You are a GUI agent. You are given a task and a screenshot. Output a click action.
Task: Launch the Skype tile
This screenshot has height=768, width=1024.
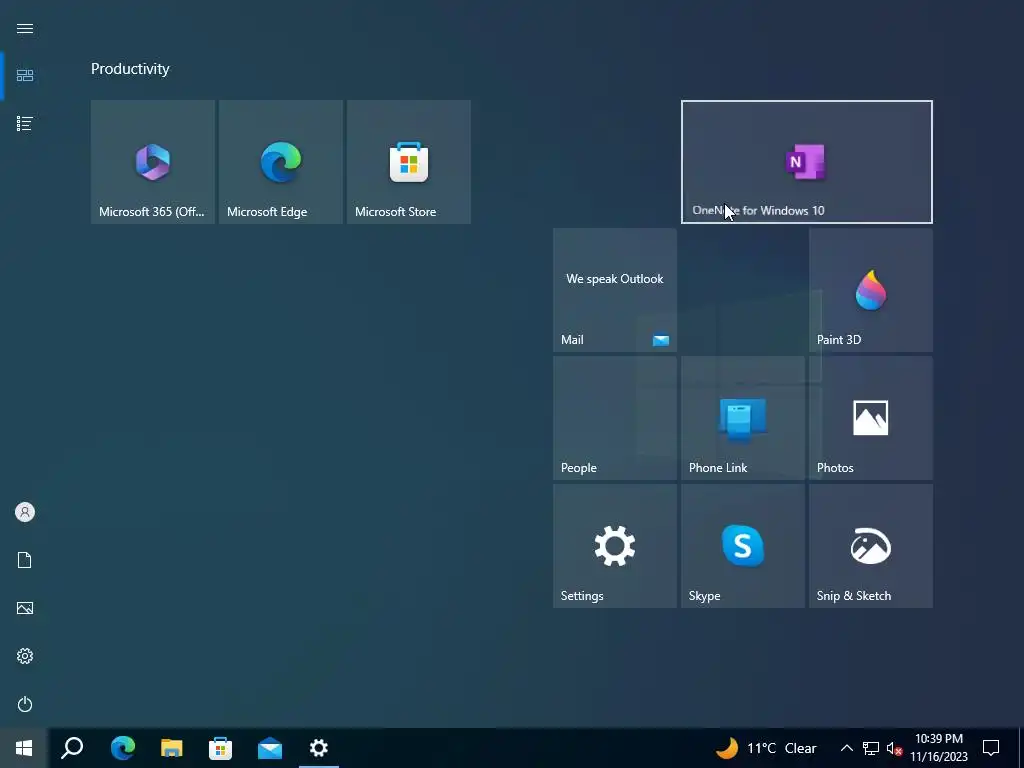[x=743, y=546]
